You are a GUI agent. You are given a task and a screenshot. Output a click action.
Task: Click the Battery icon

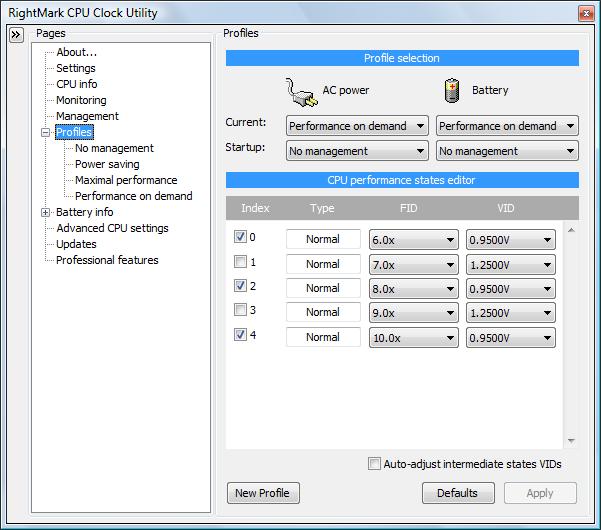pos(452,90)
